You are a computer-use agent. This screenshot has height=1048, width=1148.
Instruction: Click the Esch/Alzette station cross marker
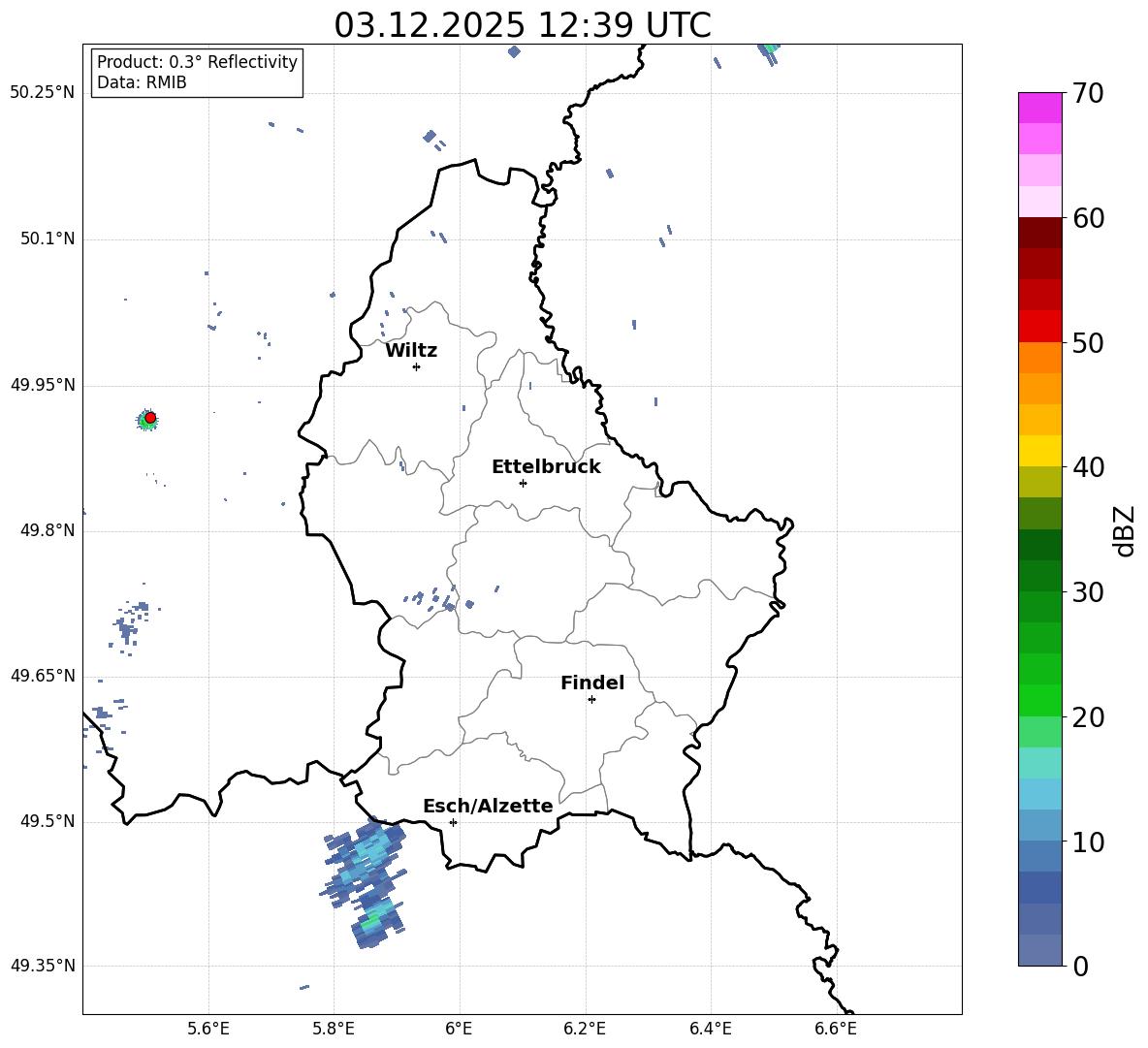[453, 822]
